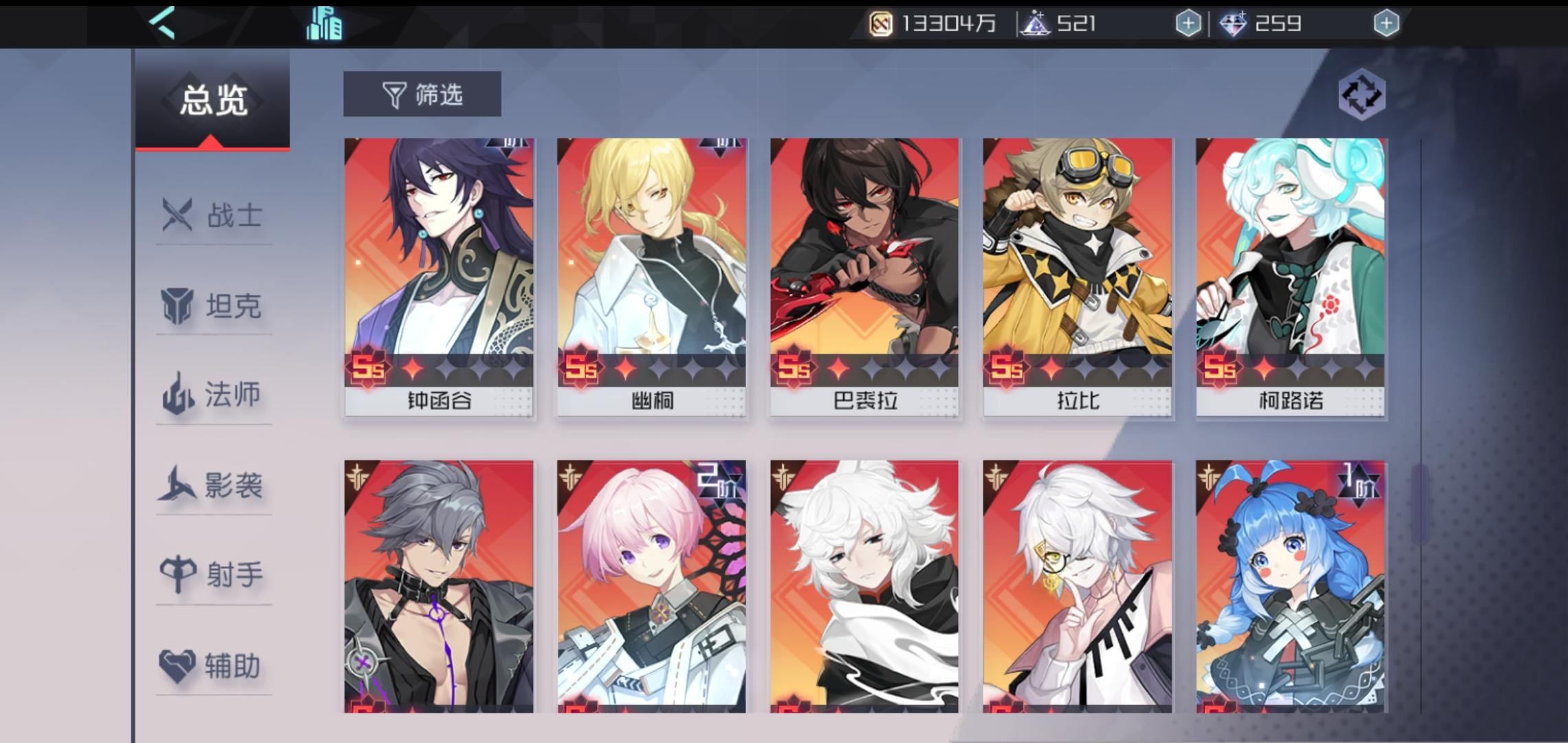
Task: Filter by 射手 archer class
Action: coord(213,575)
